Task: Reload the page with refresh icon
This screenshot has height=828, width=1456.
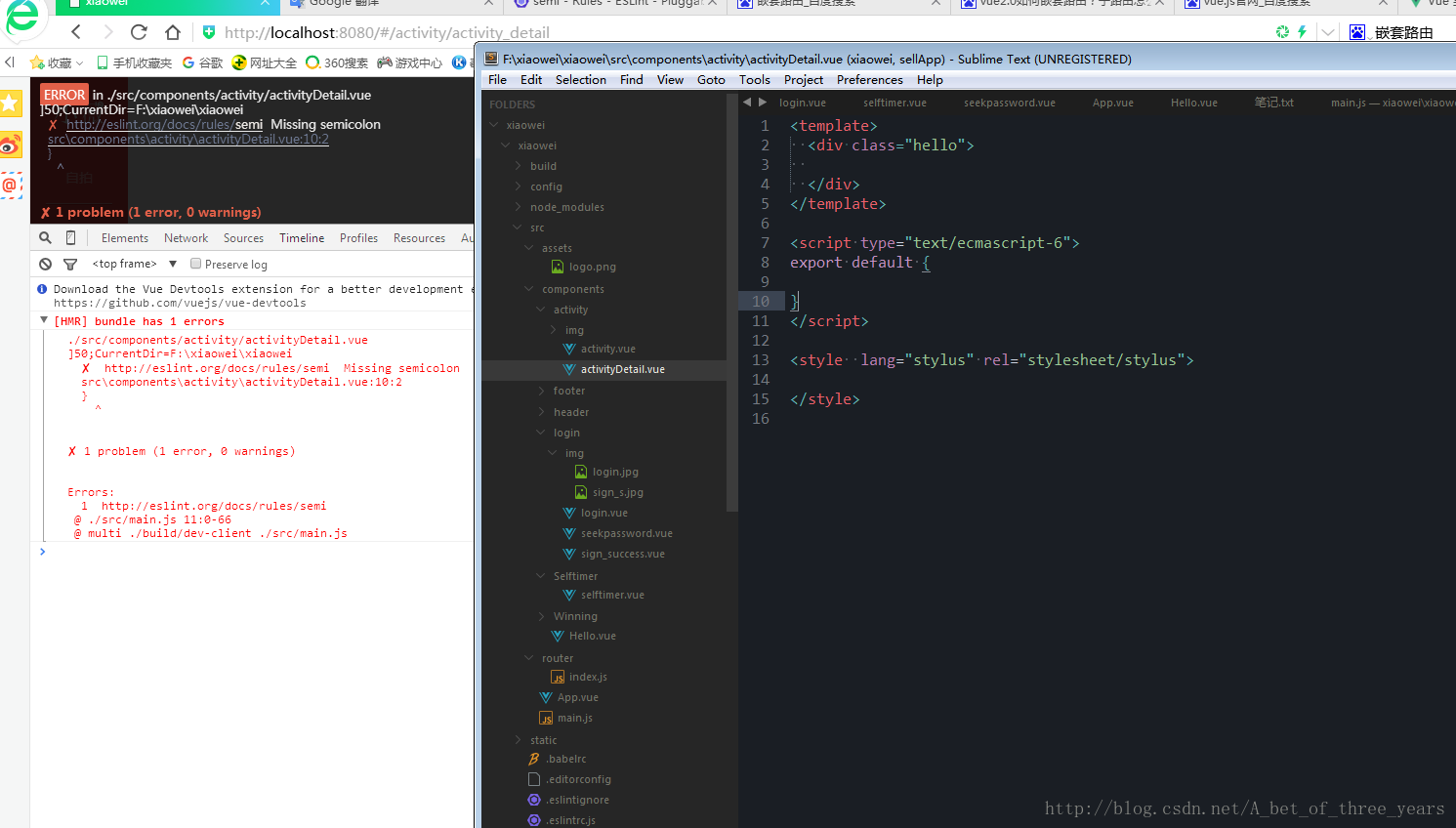Action: (139, 32)
